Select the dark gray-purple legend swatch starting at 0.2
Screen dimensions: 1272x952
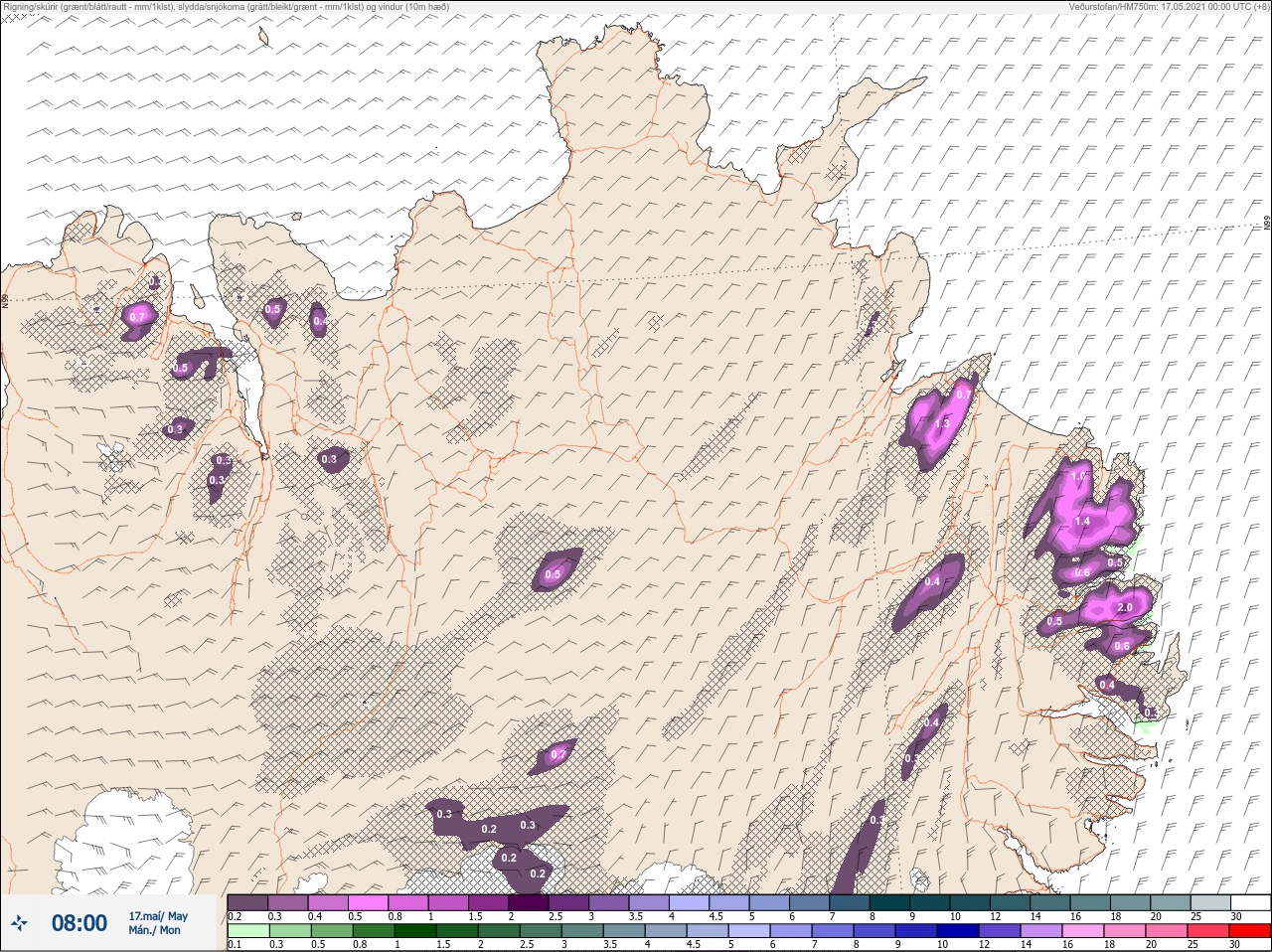pos(247,902)
